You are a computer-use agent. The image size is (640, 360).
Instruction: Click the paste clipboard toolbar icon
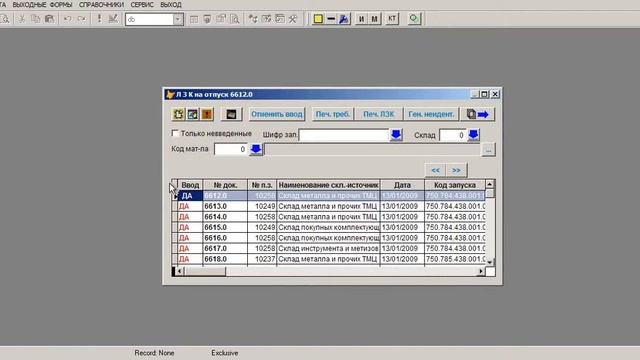pos(49,19)
